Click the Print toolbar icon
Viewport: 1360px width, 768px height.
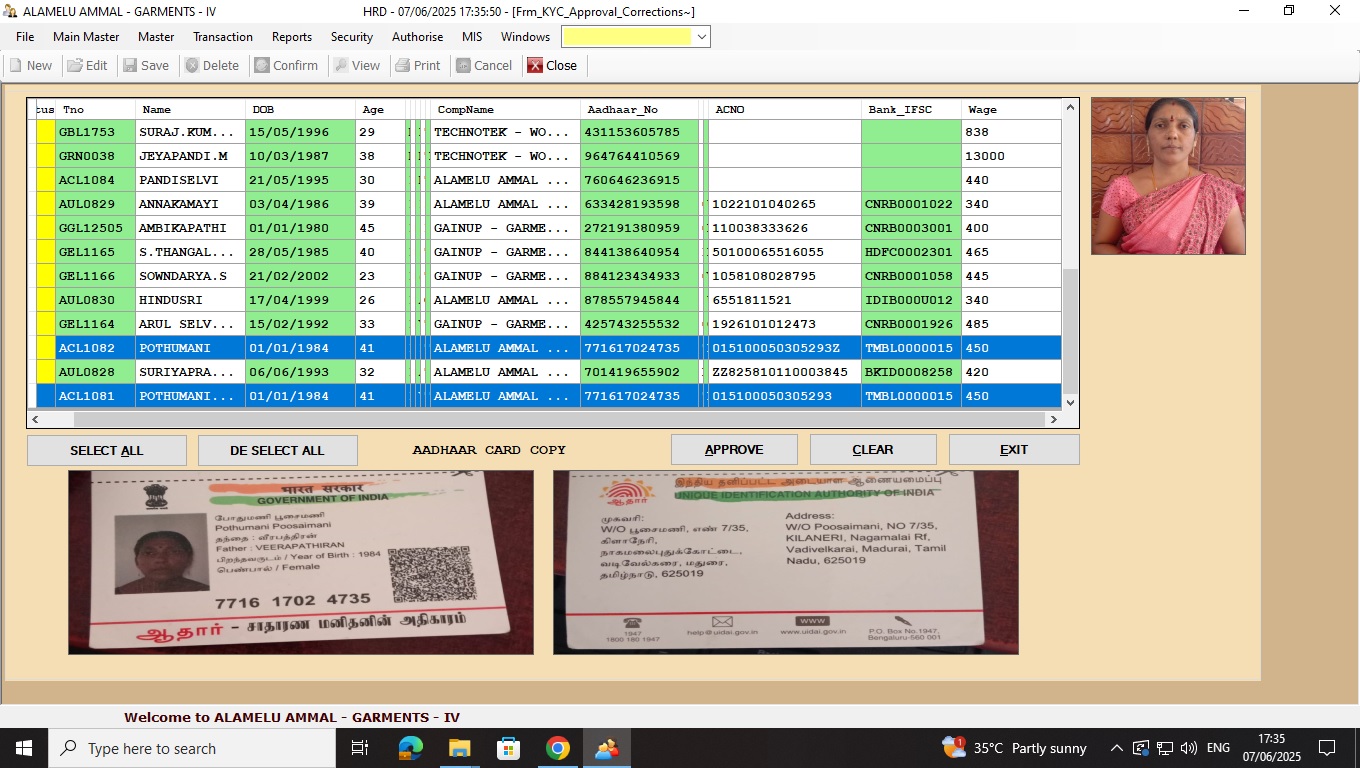tap(403, 65)
